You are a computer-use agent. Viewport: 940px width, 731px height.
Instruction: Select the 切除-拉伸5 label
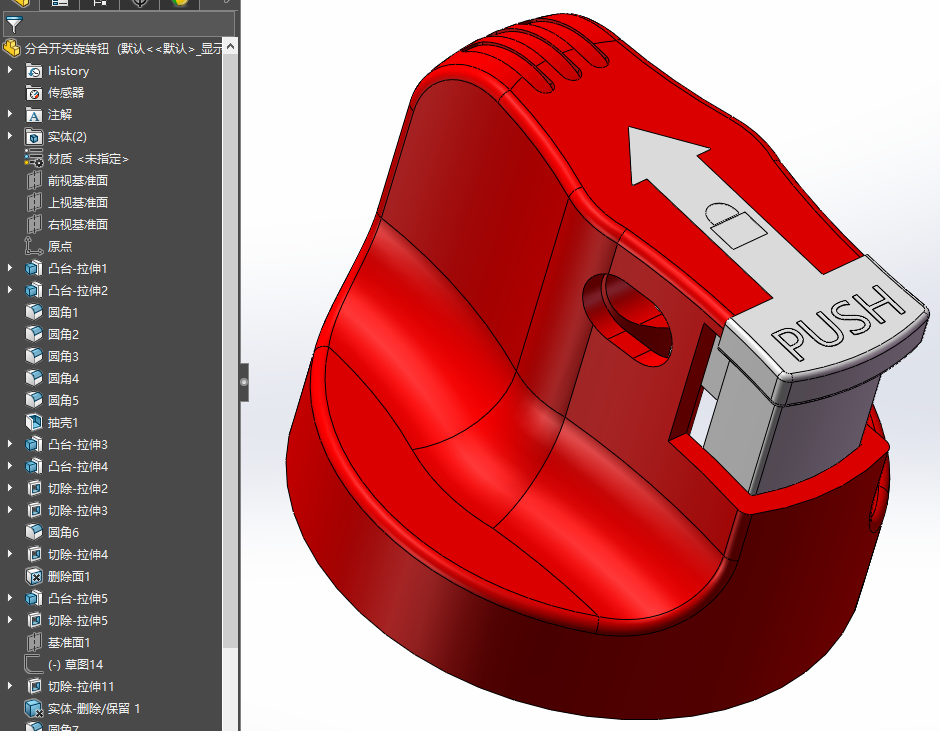[78, 620]
